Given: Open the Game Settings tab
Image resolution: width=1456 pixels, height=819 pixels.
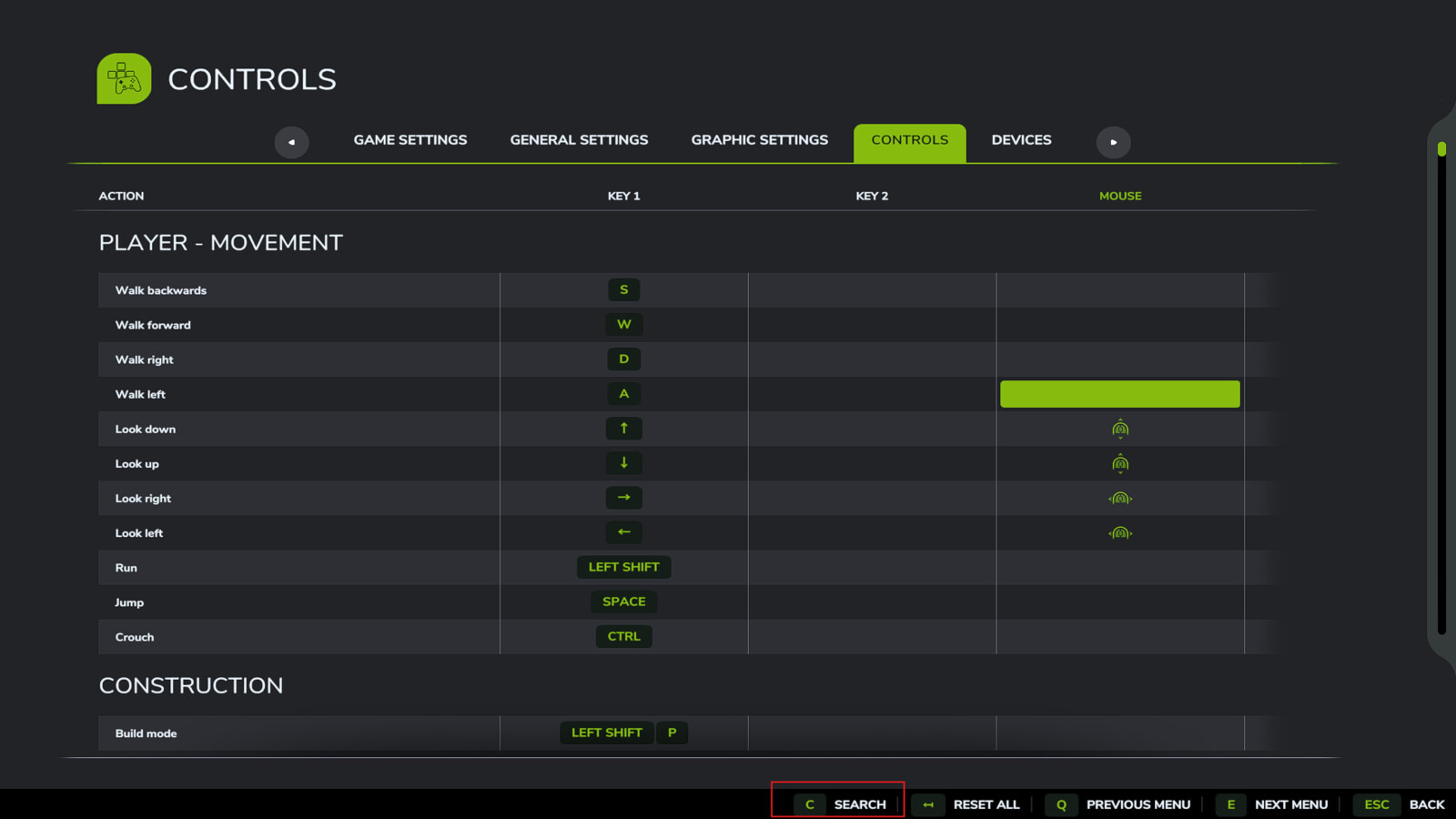Looking at the screenshot, I should tap(410, 140).
